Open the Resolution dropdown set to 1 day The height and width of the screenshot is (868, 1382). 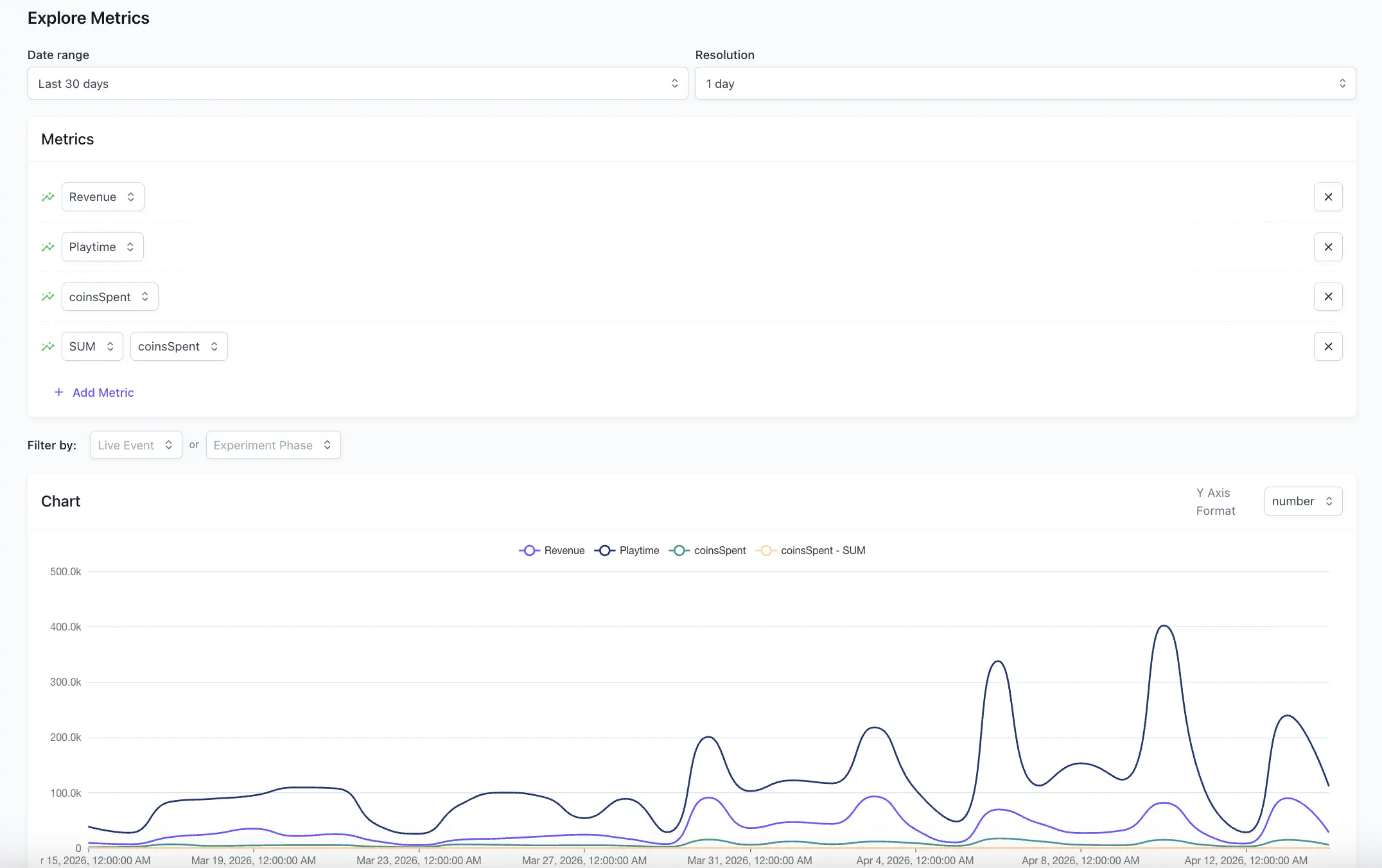(1024, 83)
